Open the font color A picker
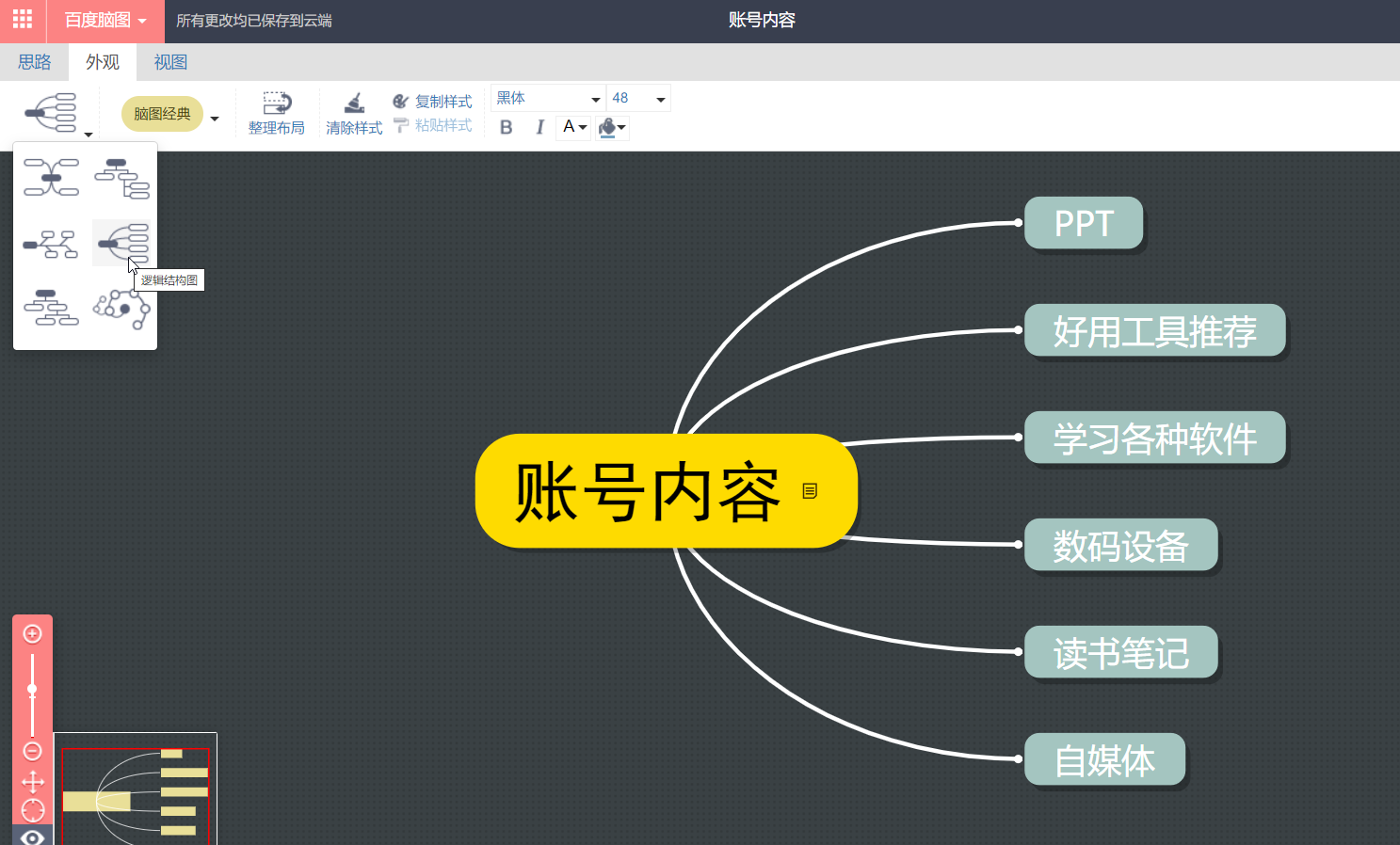Screen dimensions: 1400x845 [574, 127]
